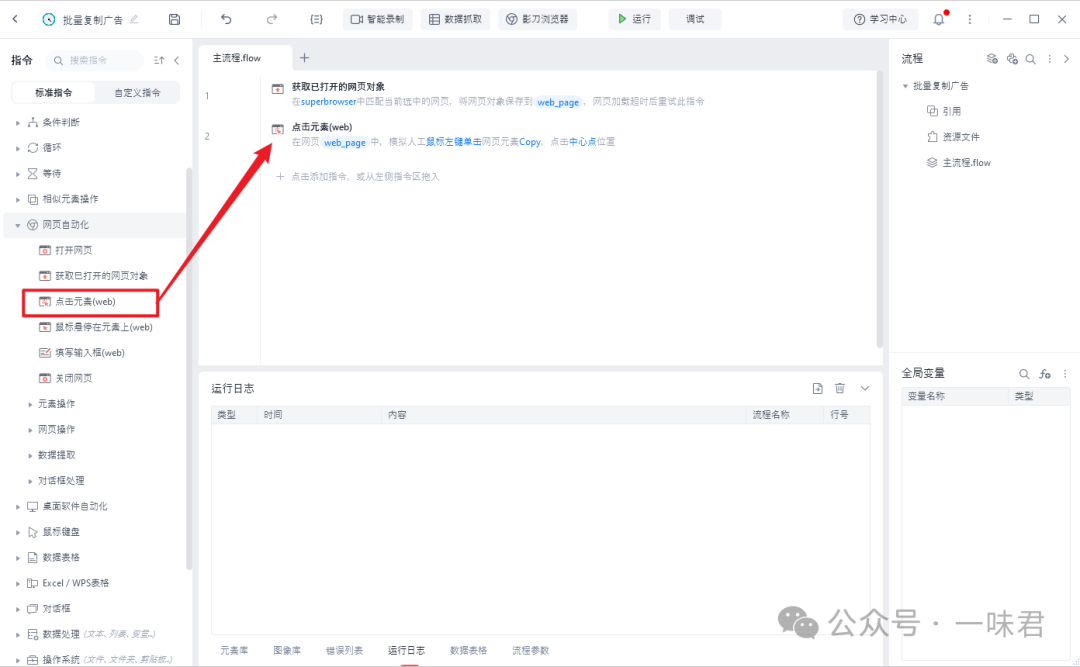Viewport: 1080px width, 667px height.
Task: Click the trash icon to clear run logs
Action: [x=840, y=387]
